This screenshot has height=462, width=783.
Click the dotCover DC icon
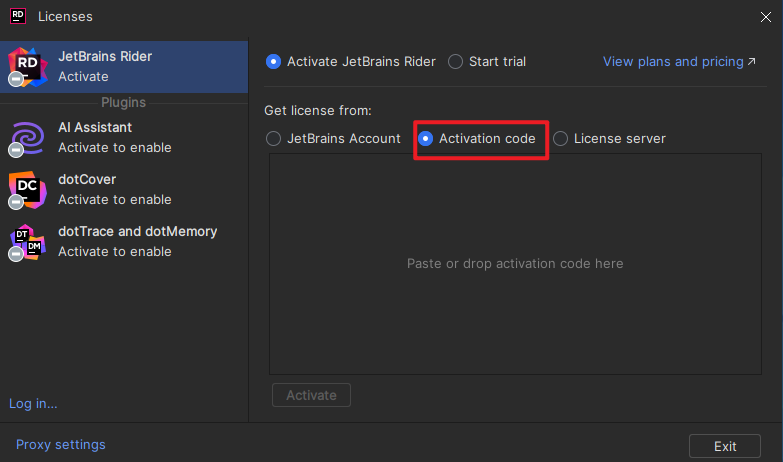pos(28,190)
